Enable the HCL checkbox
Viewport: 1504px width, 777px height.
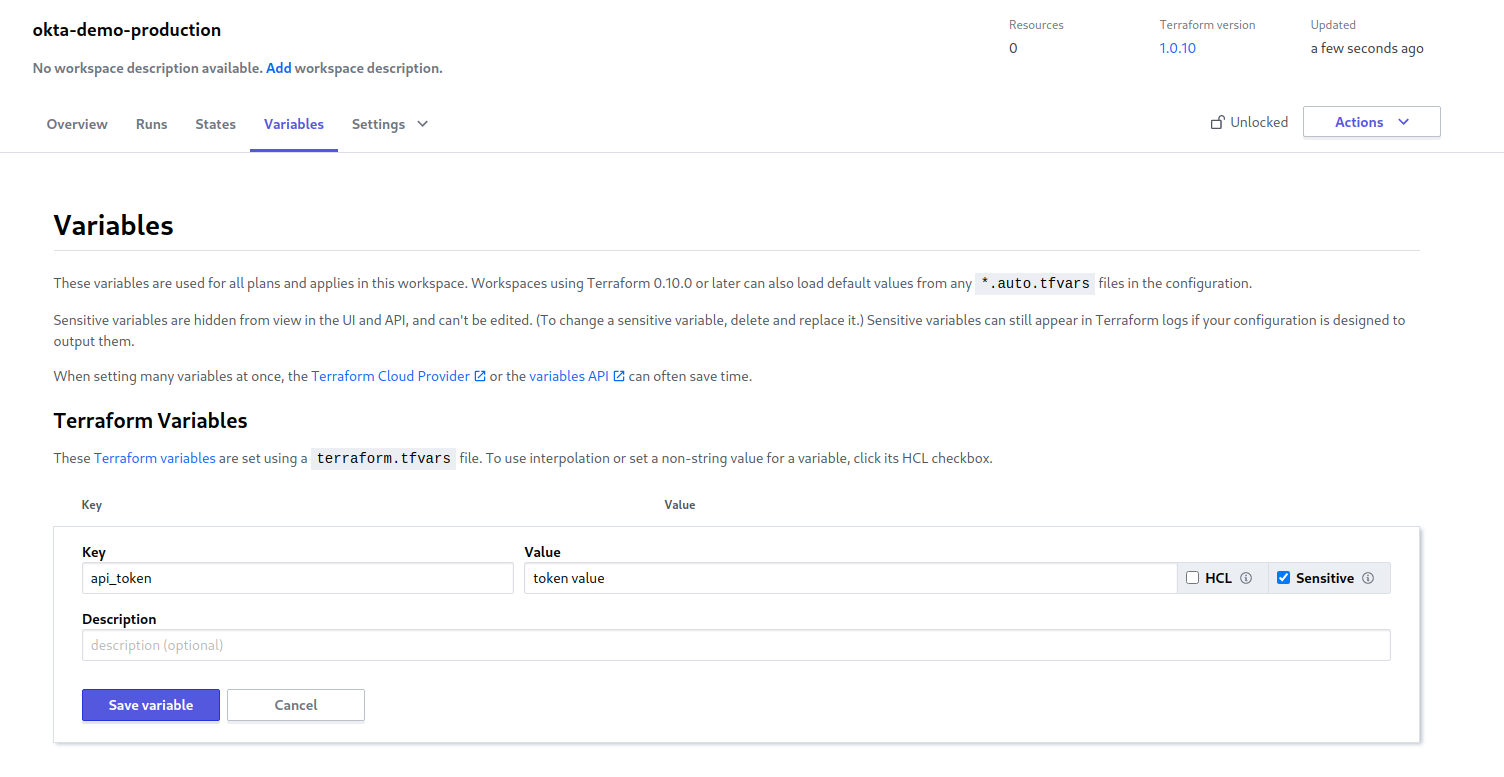[1192, 578]
